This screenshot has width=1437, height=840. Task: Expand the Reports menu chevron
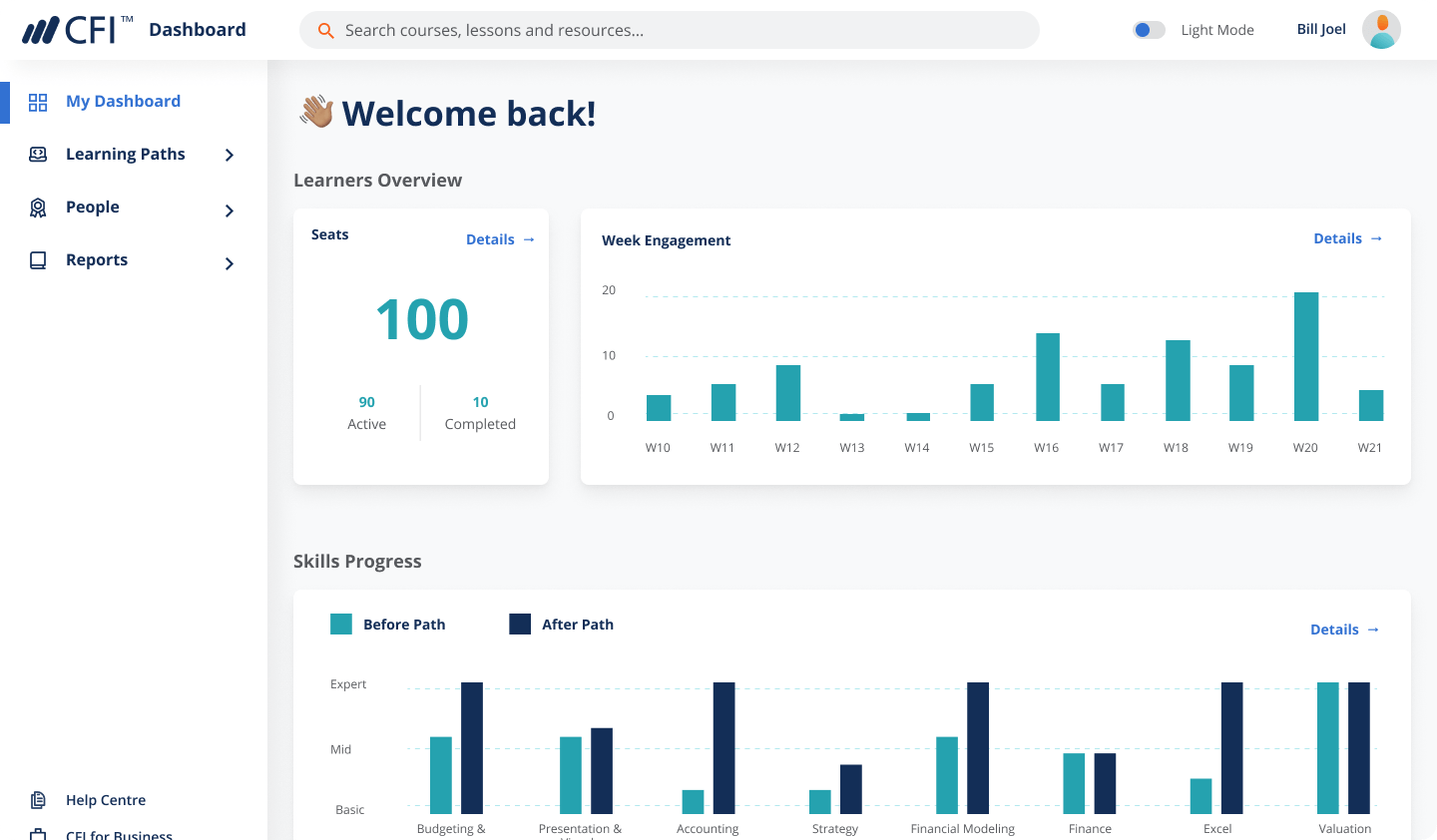click(230, 263)
